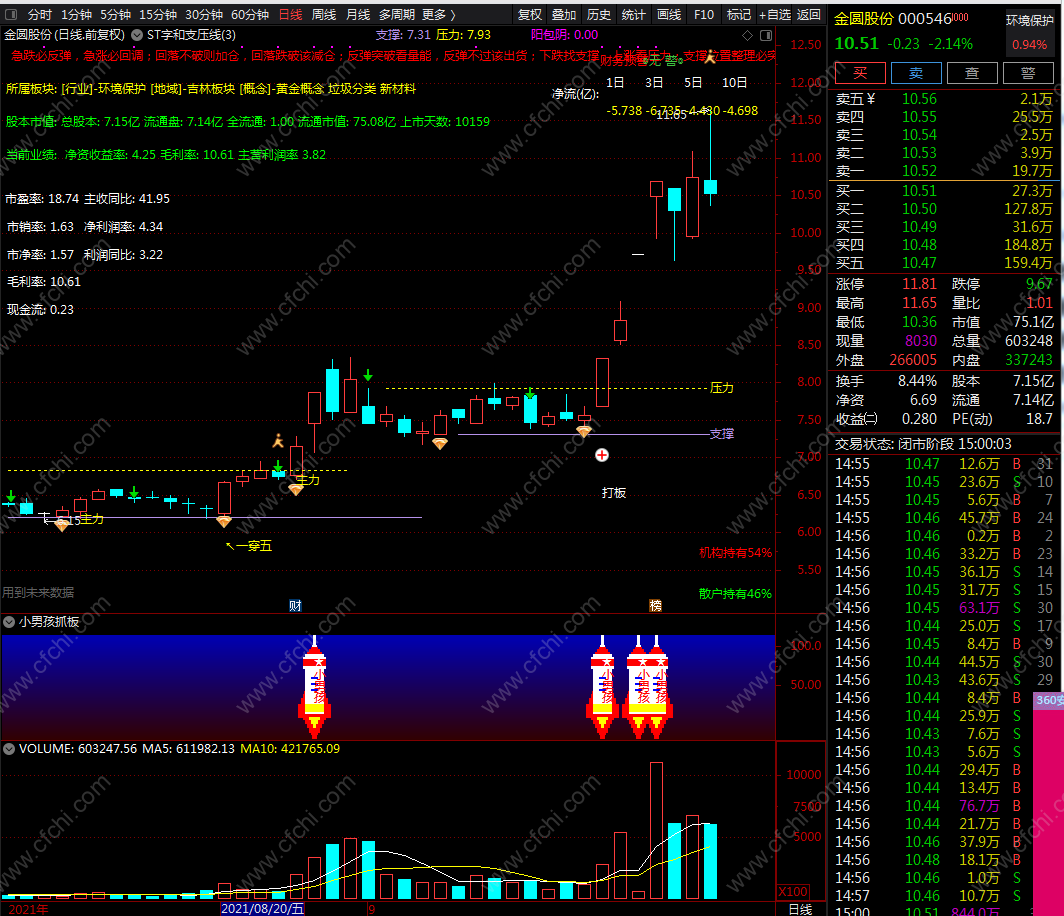This screenshot has width=1064, height=916.
Task: Select the 30分钟 period tab
Action: pyautogui.click(x=204, y=14)
